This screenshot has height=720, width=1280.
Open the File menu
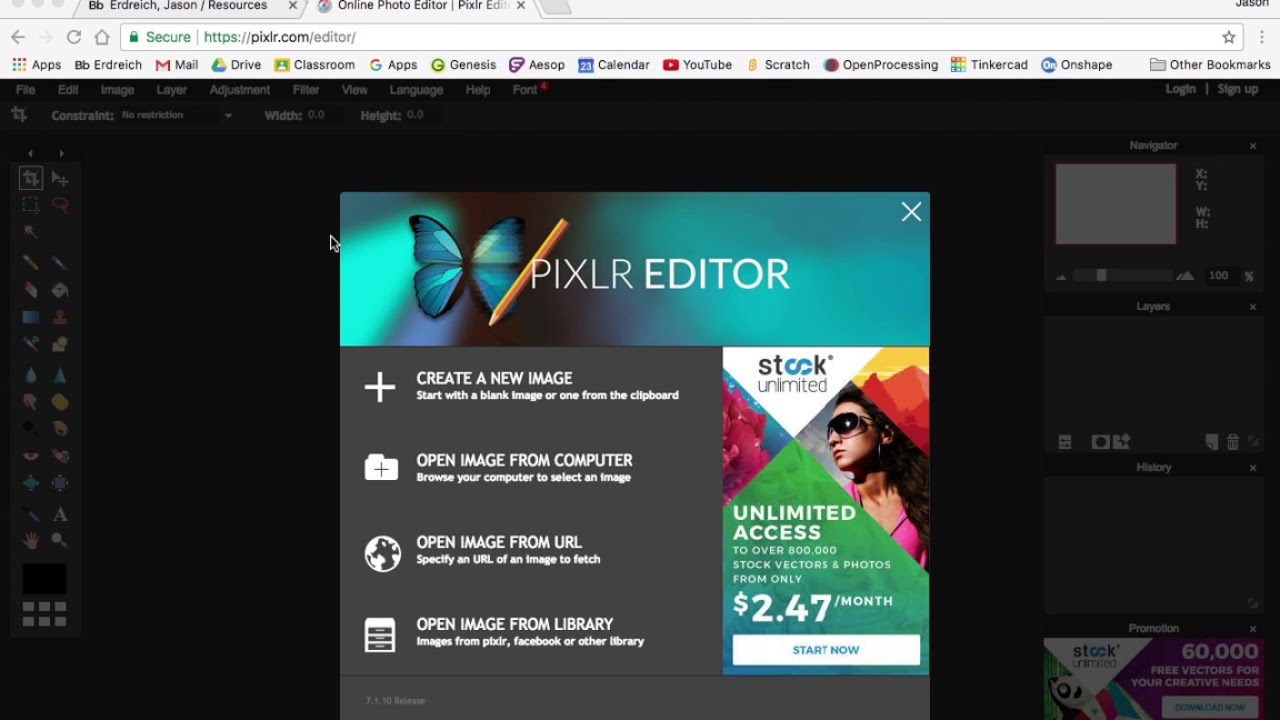point(25,89)
